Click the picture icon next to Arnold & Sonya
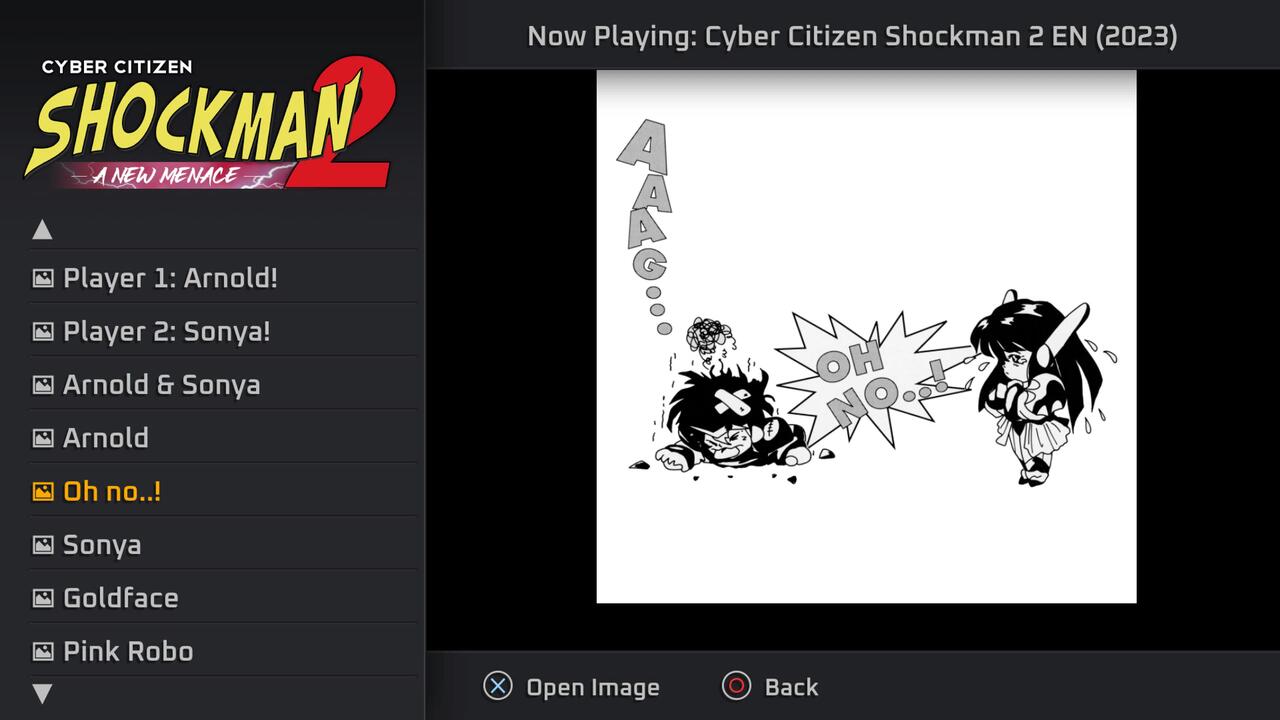This screenshot has height=720, width=1280. click(42, 385)
